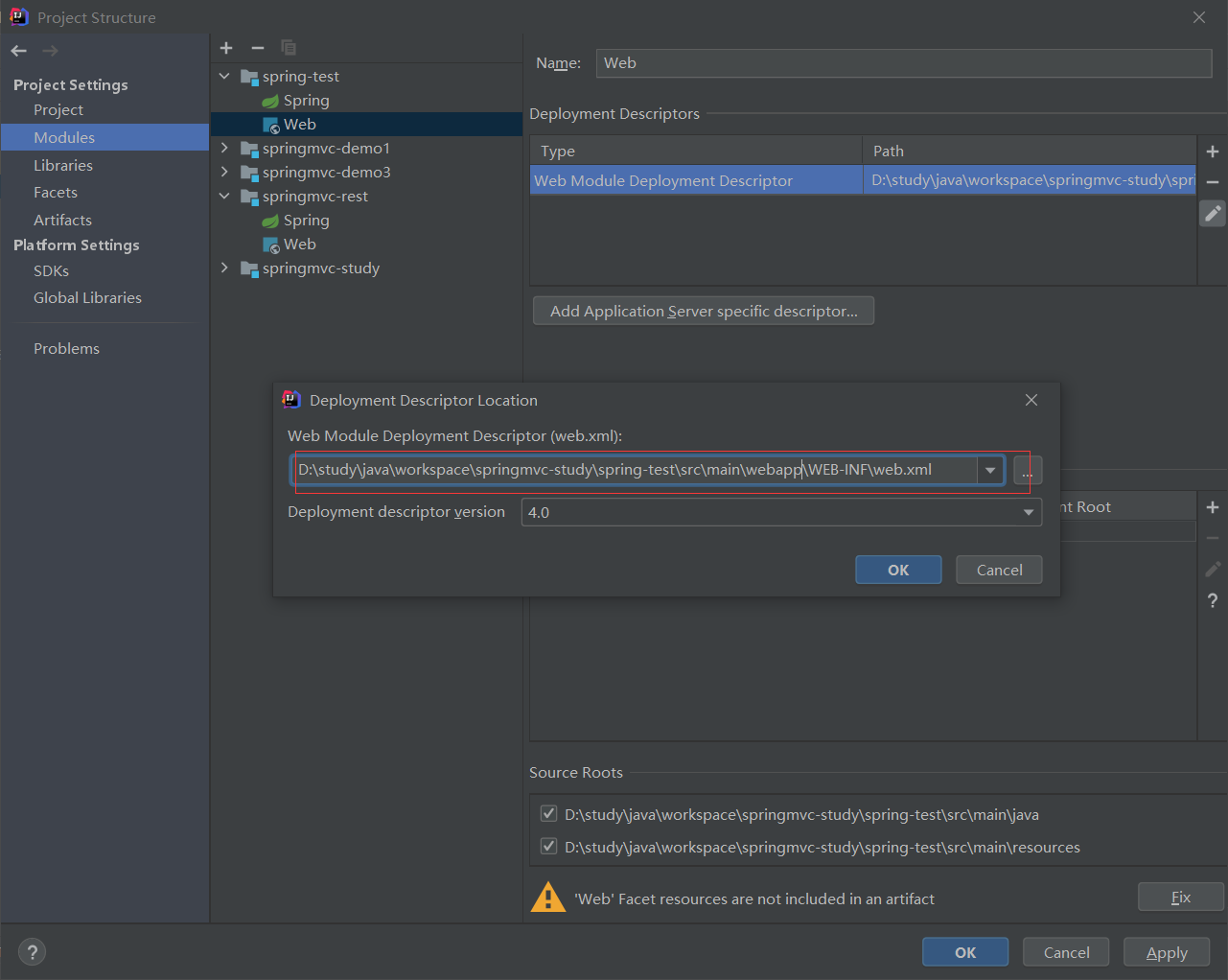The image size is (1228, 980).
Task: Remove selected module with the minus icon
Action: (257, 48)
